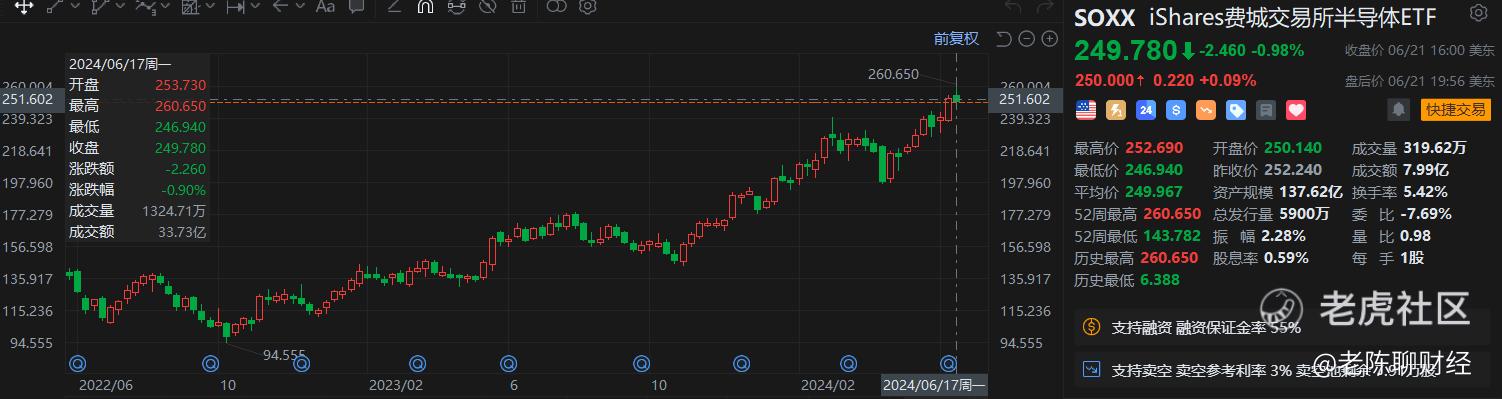
Task: Click the redo arrow above chart
Action: point(1045,8)
